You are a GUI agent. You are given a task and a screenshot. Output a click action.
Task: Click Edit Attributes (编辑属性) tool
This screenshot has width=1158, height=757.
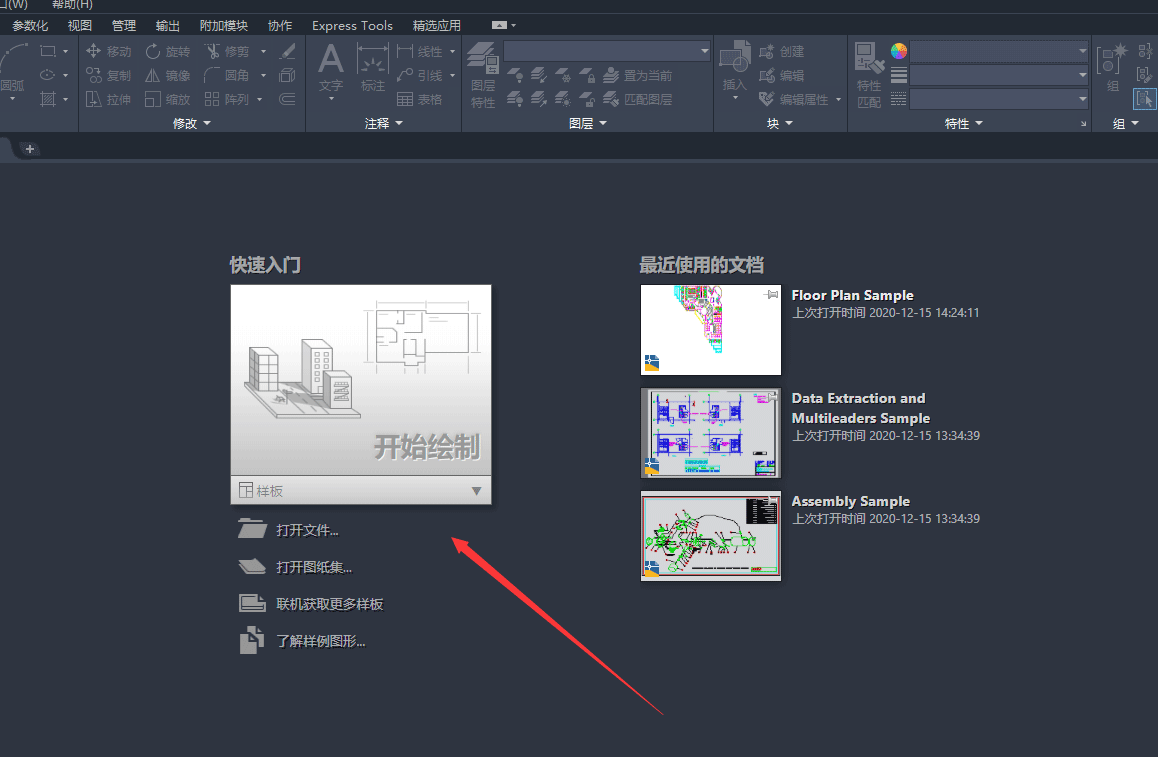click(x=794, y=99)
